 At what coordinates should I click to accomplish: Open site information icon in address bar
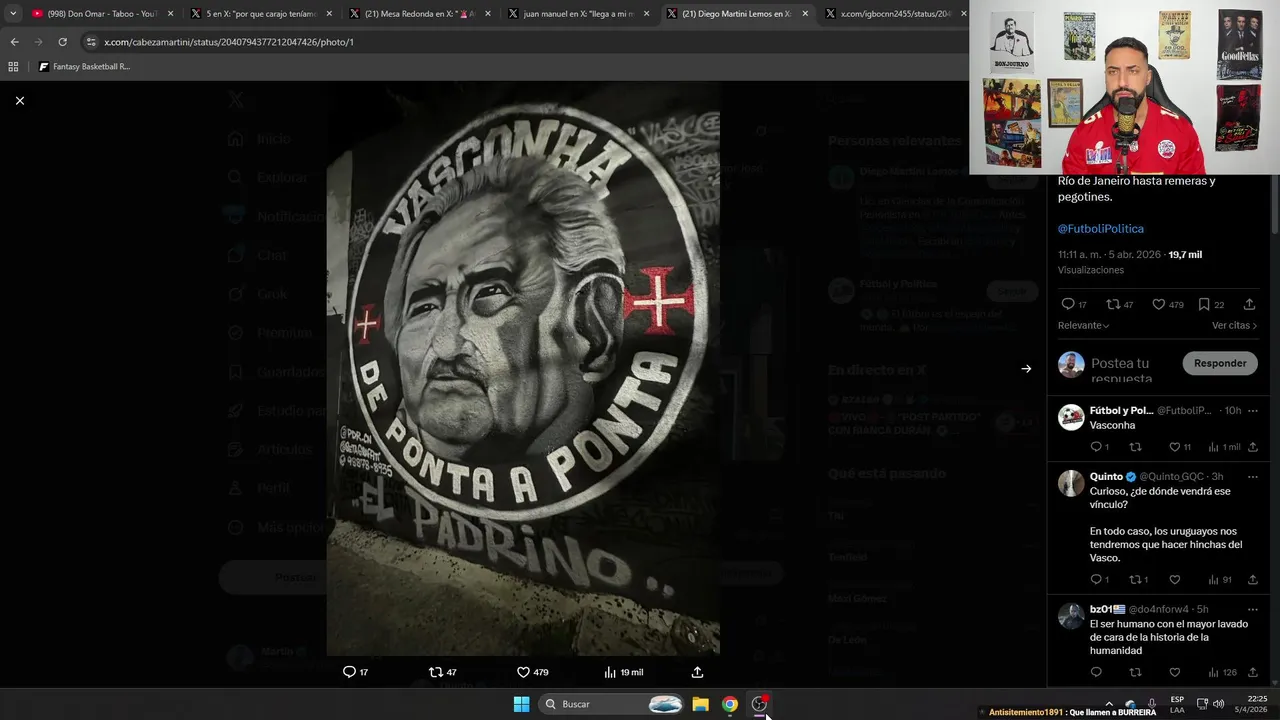pyautogui.click(x=91, y=42)
